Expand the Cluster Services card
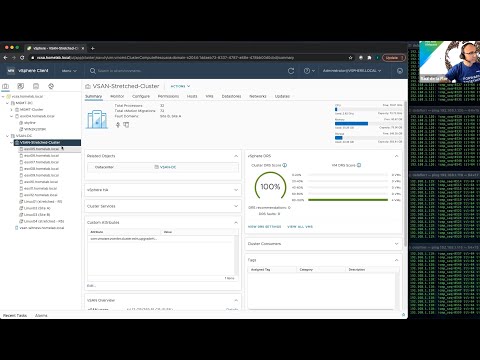 point(236,206)
